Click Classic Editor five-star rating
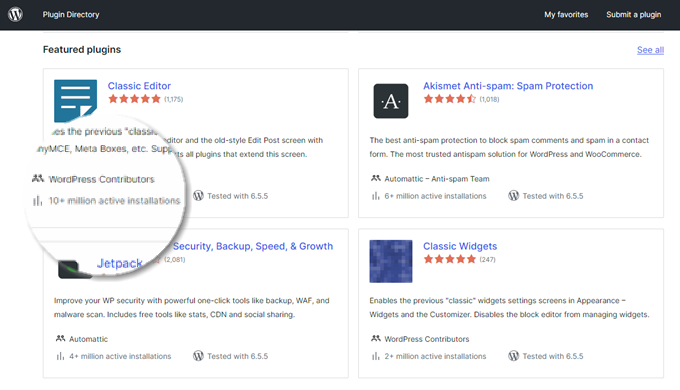The height and width of the screenshot is (390, 680). (134, 99)
